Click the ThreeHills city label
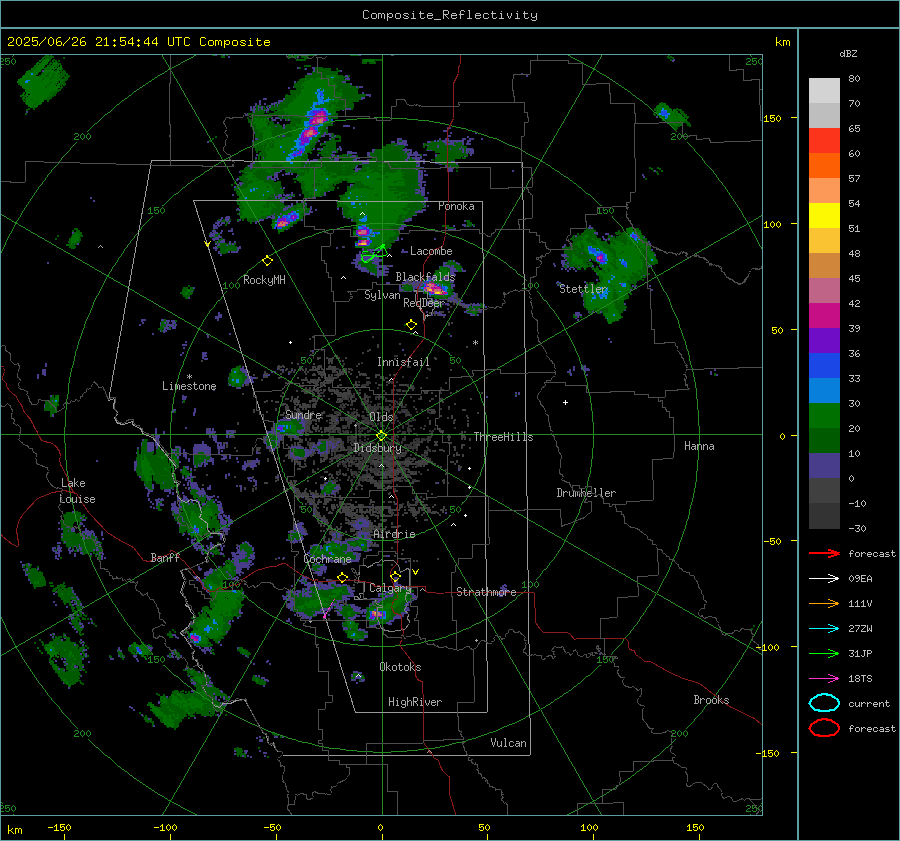 pos(503,437)
